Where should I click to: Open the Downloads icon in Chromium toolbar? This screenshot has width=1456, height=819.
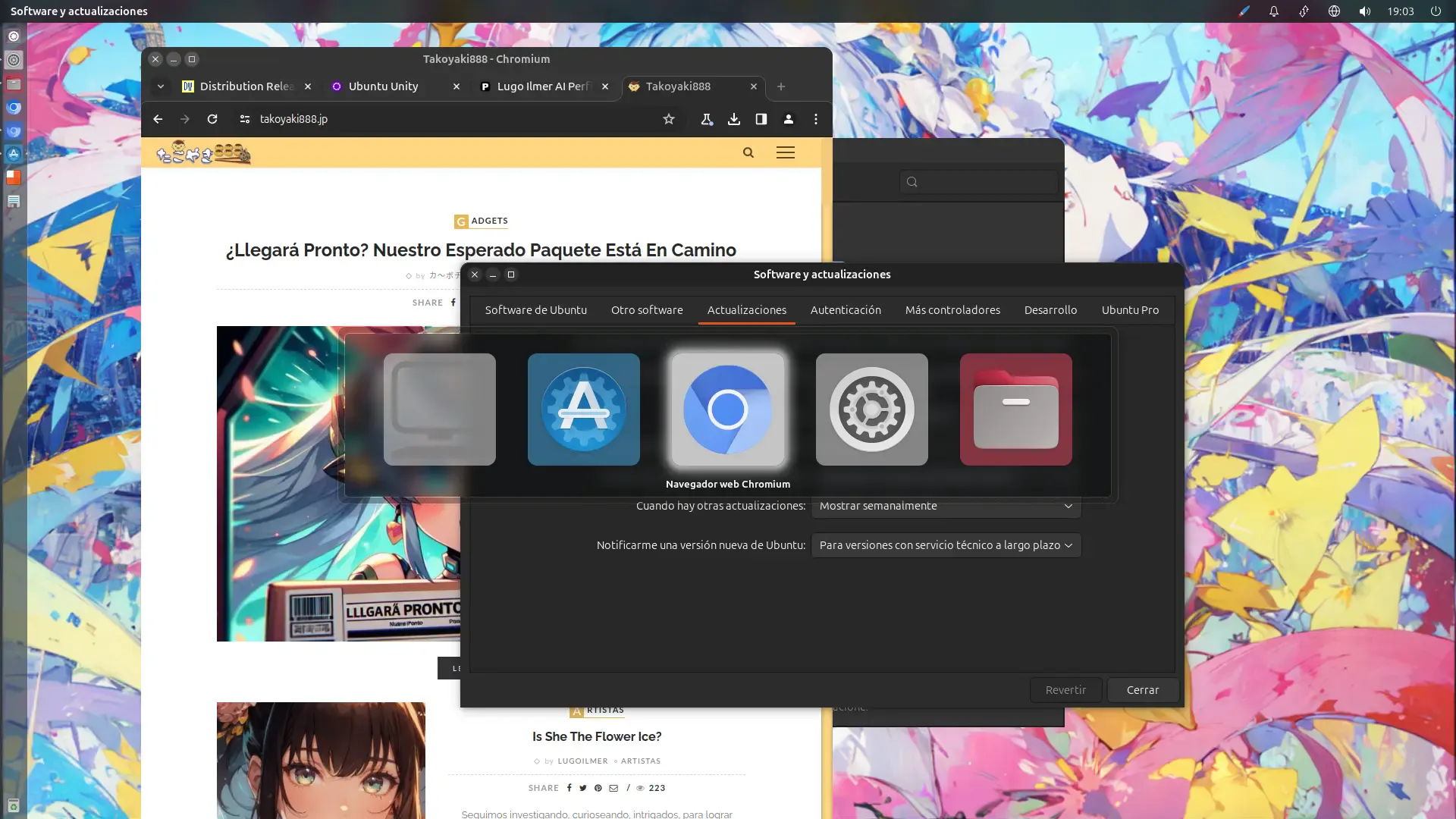tap(734, 119)
